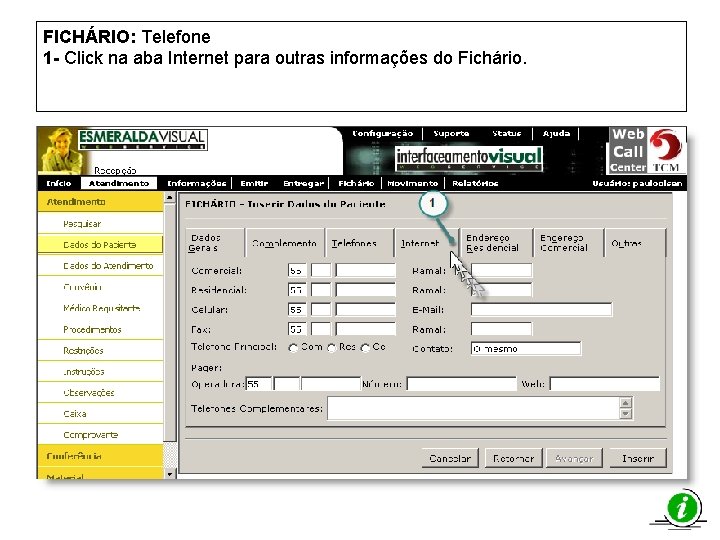
Task: Select the Atendimento menu item in the black bar
Action: point(119,183)
